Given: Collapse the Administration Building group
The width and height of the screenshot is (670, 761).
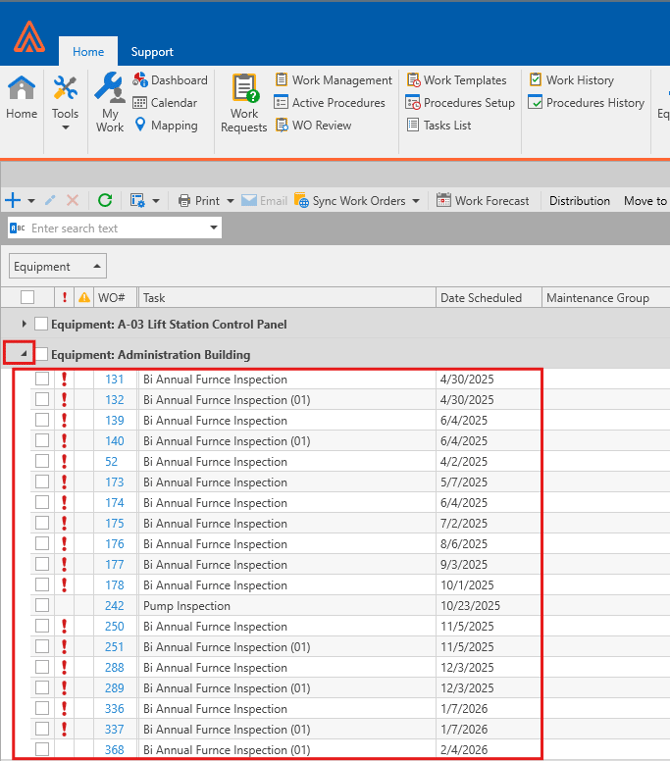Looking at the screenshot, I should [24, 353].
